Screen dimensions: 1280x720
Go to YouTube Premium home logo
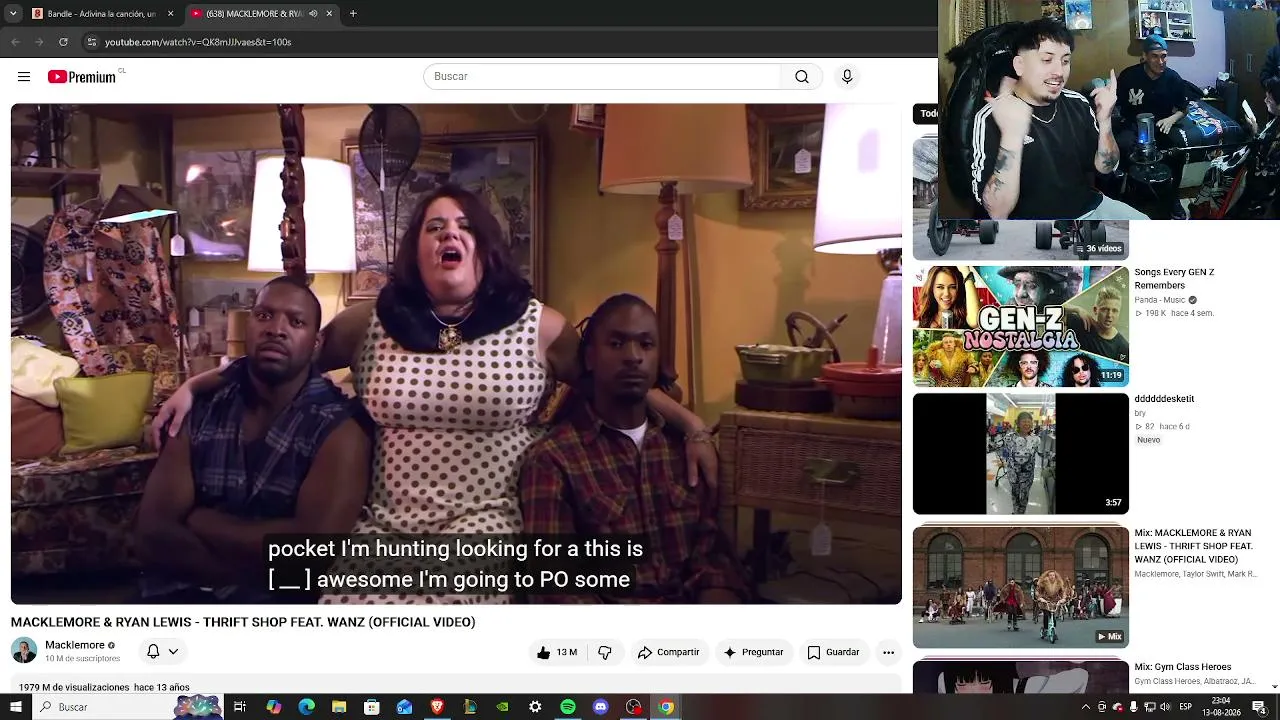(x=82, y=77)
